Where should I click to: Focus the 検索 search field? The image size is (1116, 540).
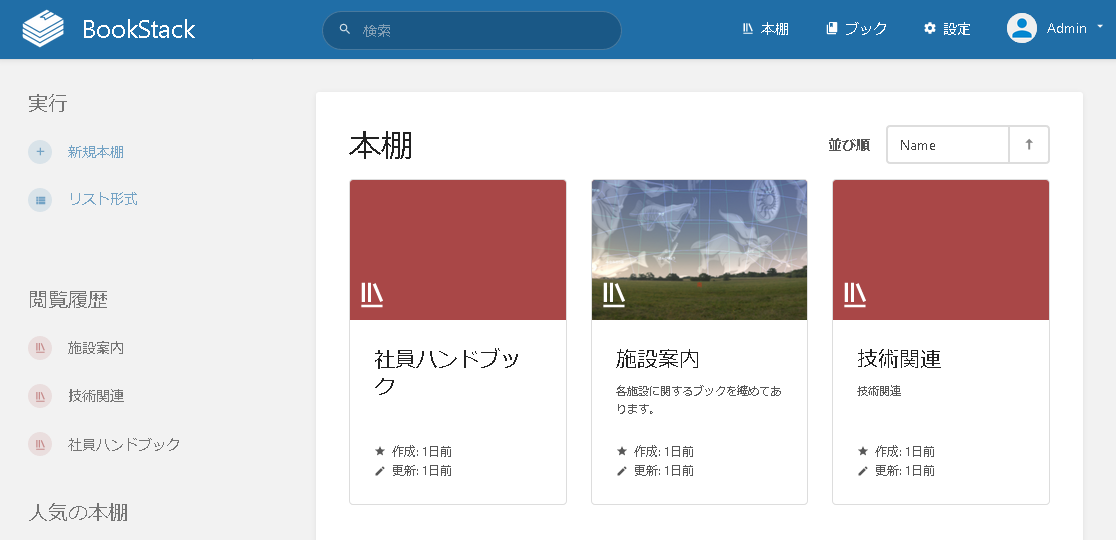click(472, 31)
